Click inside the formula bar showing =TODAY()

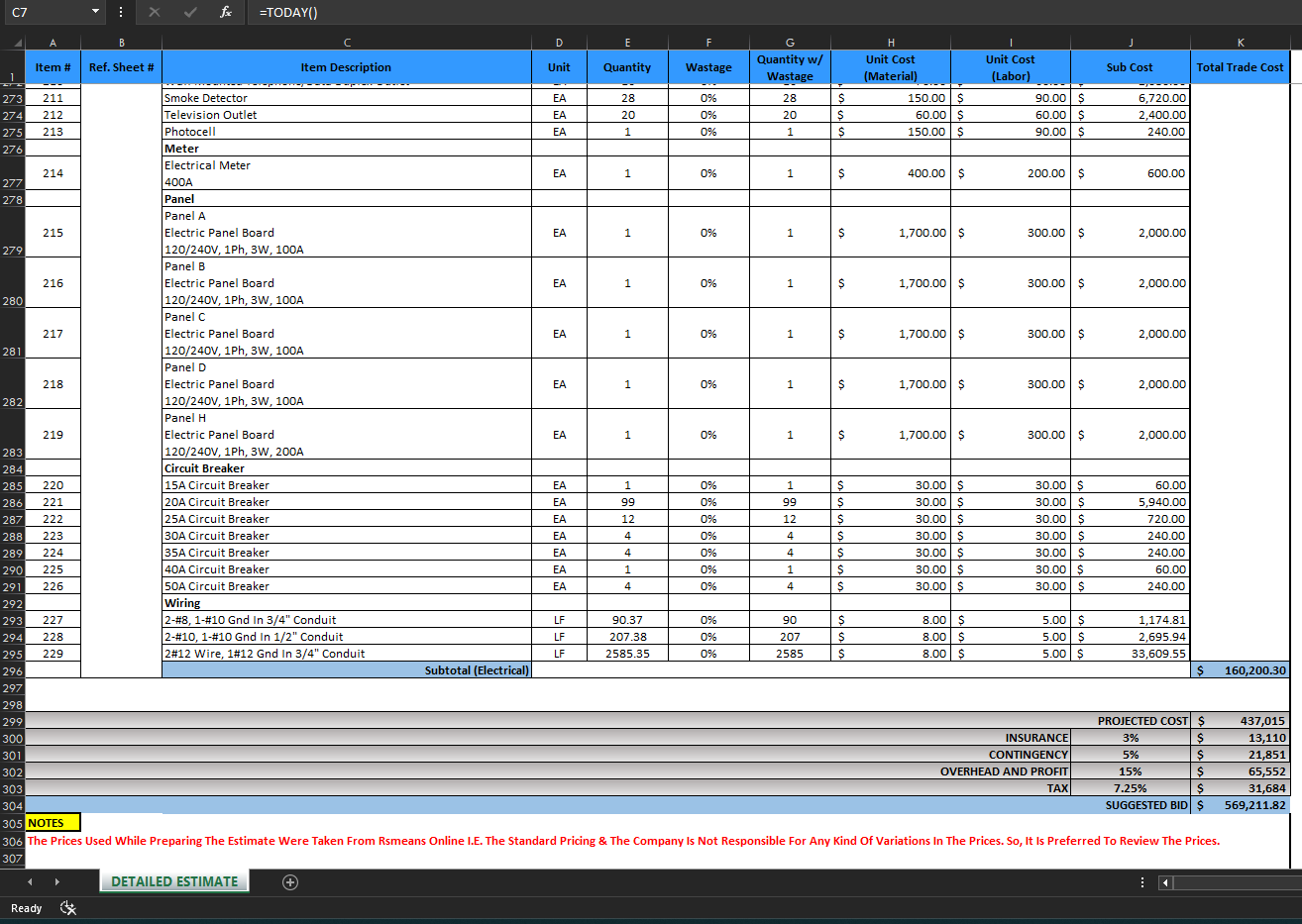pos(694,12)
